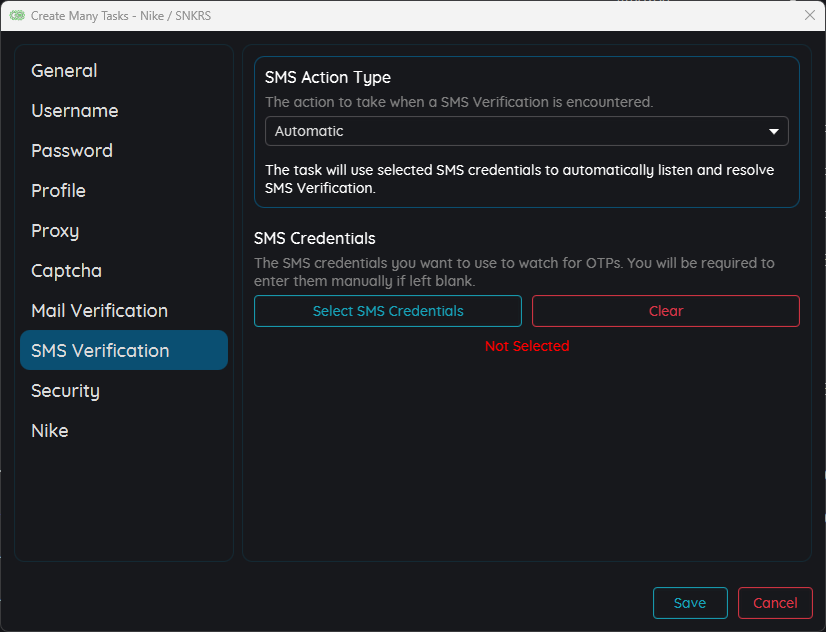Select the SMS Verification section
Screen dimensions: 826x632
point(124,350)
